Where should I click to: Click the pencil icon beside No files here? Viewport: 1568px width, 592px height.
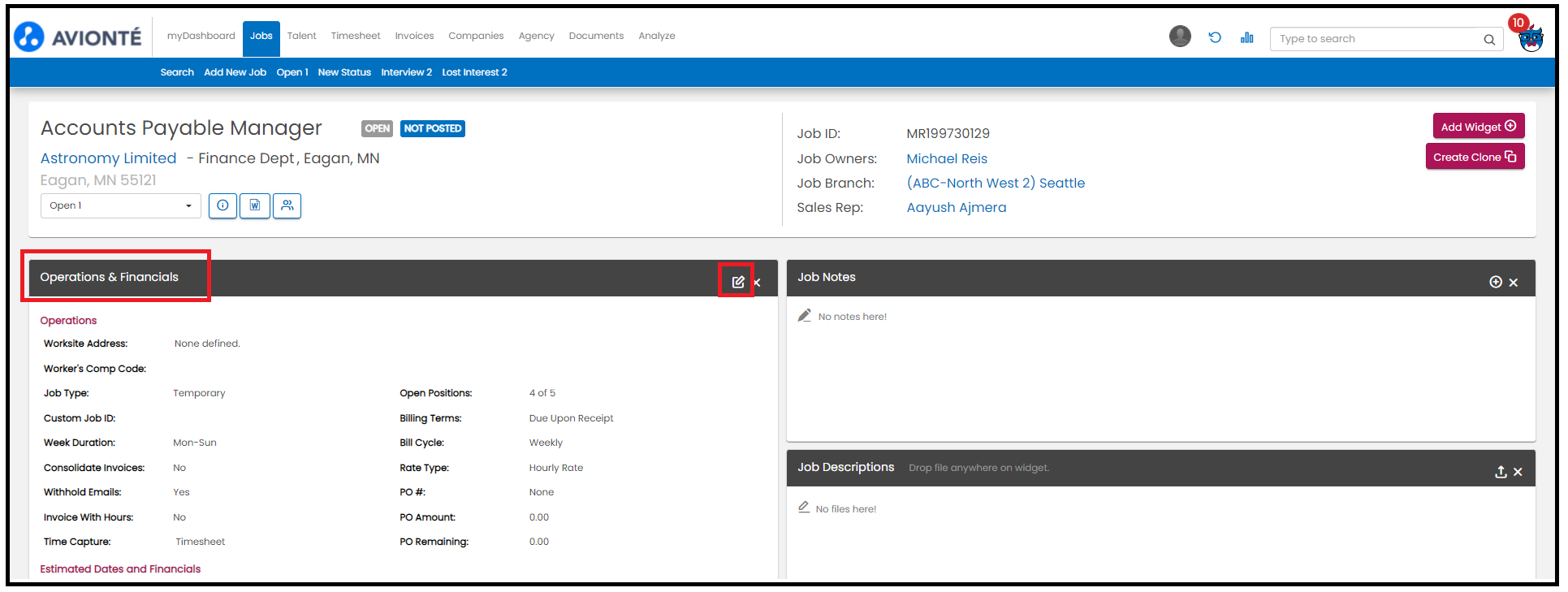804,508
